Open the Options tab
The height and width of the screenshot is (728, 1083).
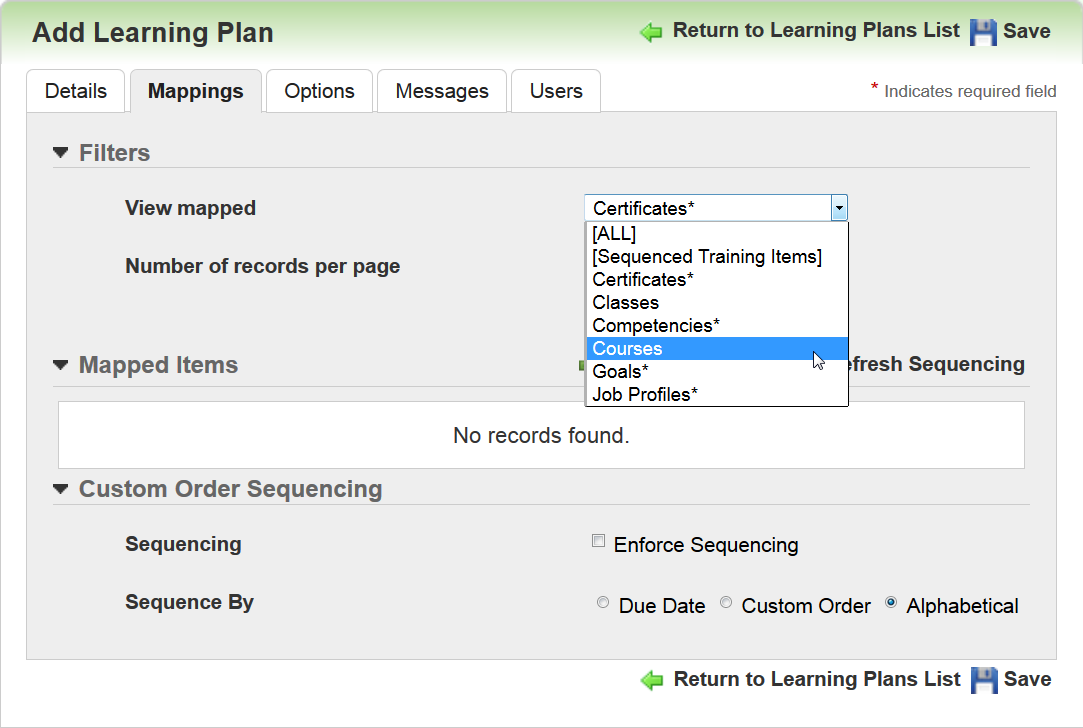click(x=319, y=91)
